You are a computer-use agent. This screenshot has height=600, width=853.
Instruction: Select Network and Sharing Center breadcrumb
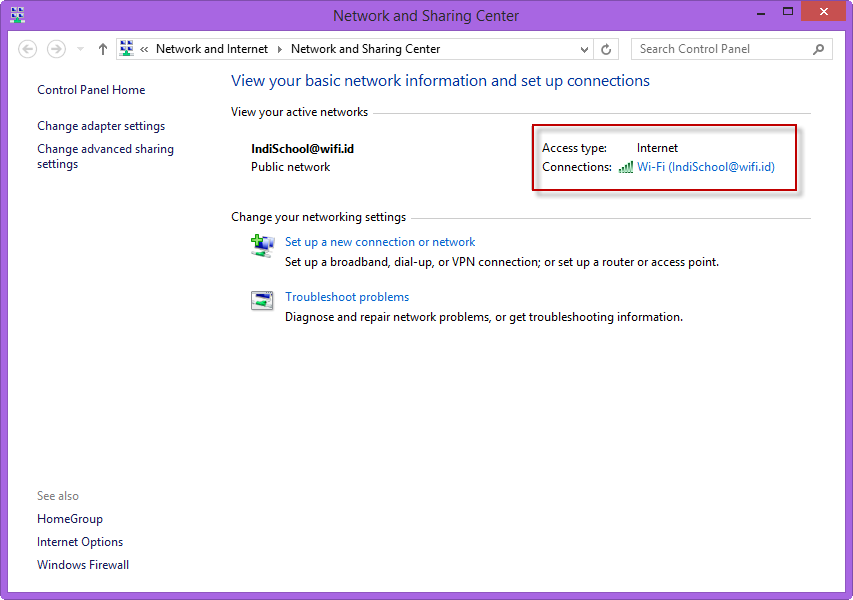(366, 49)
